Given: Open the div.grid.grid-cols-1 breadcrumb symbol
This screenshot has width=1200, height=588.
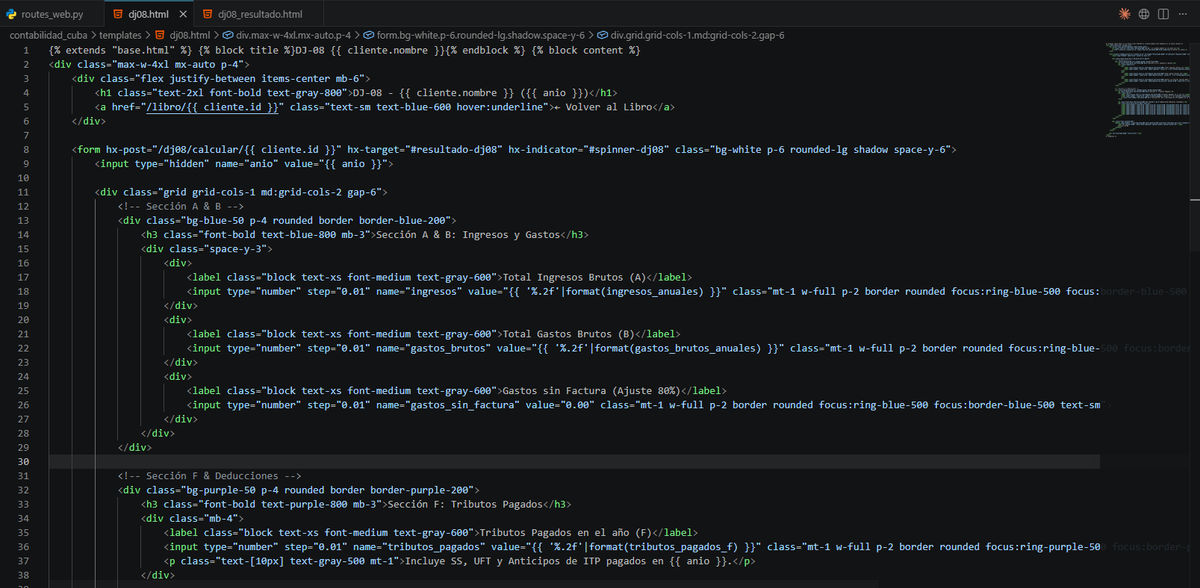Looking at the screenshot, I should [x=688, y=35].
